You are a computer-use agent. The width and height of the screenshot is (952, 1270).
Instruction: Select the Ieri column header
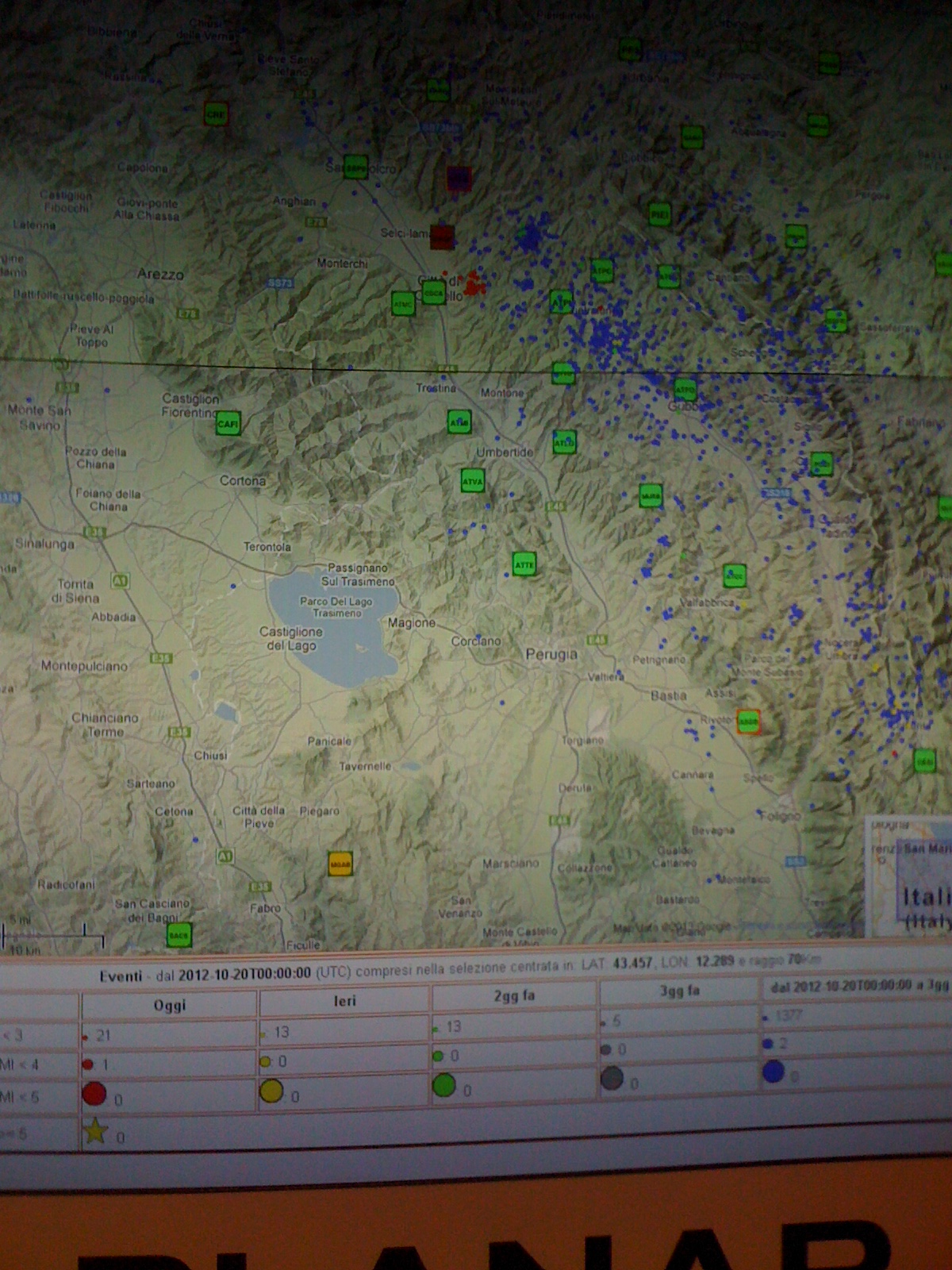pos(344,1001)
